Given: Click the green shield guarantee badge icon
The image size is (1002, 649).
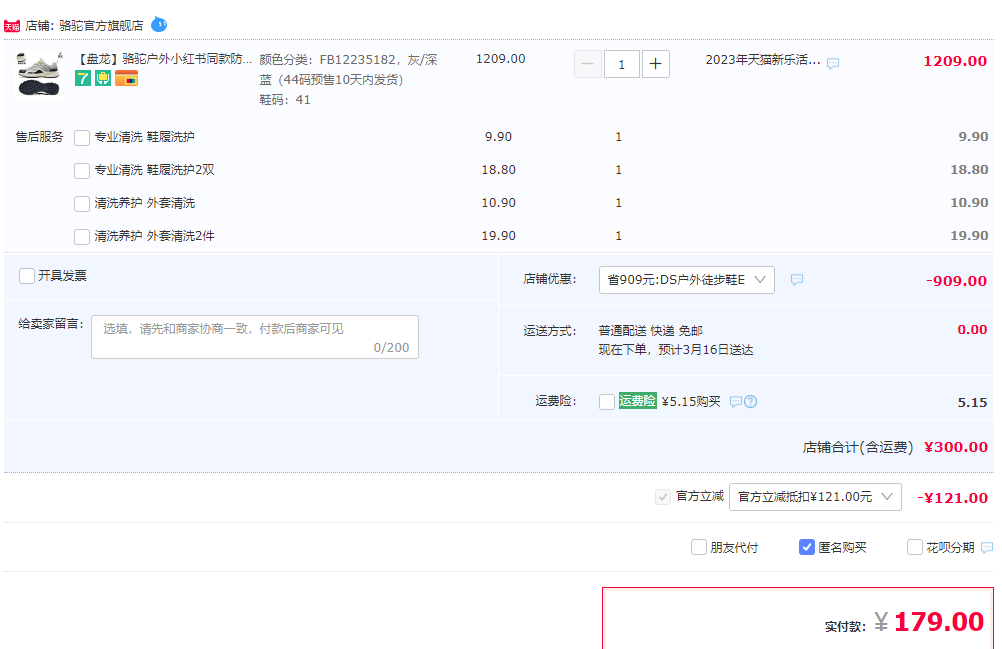Looking at the screenshot, I should tap(103, 79).
